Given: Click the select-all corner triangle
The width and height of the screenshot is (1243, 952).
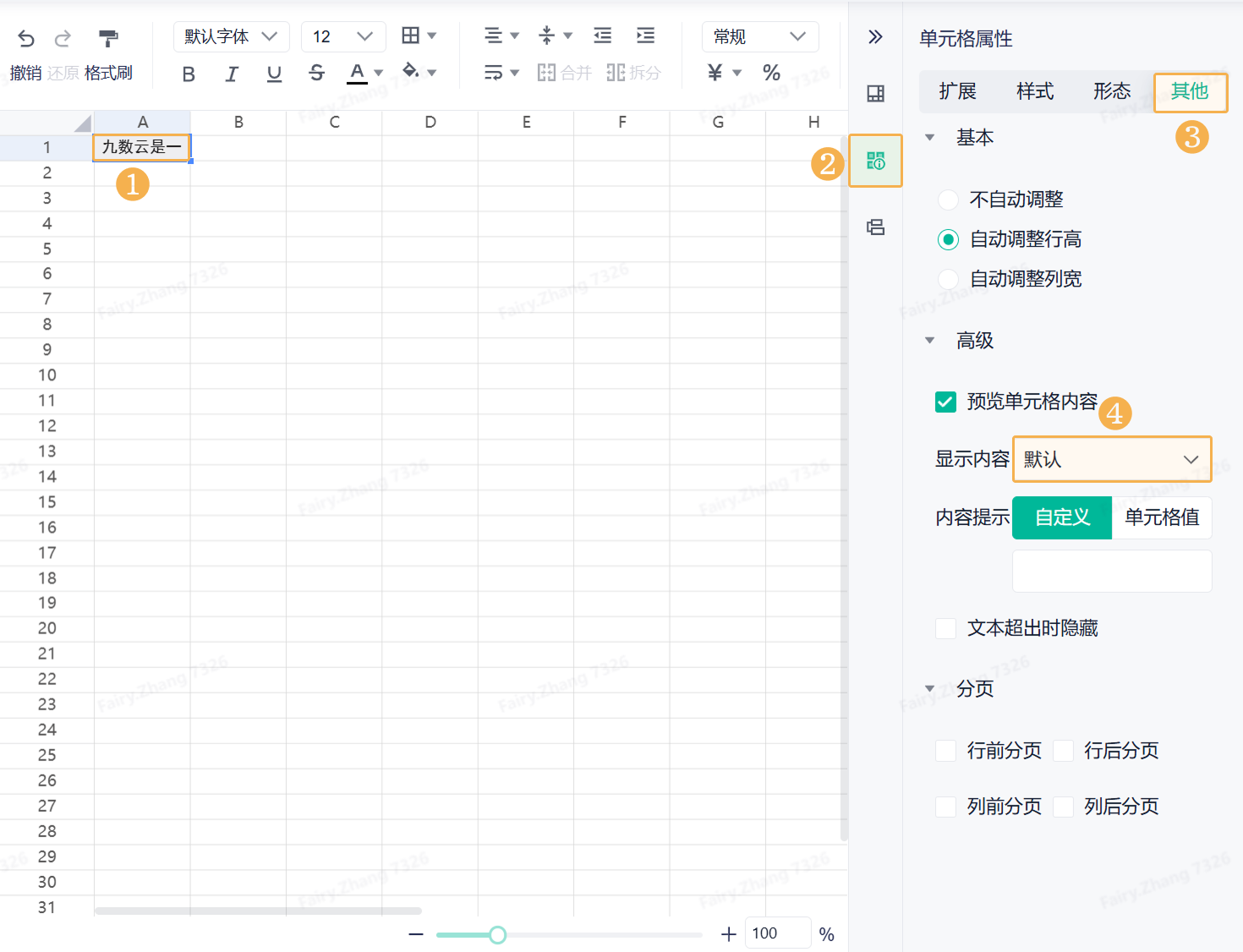Looking at the screenshot, I should (x=82, y=124).
